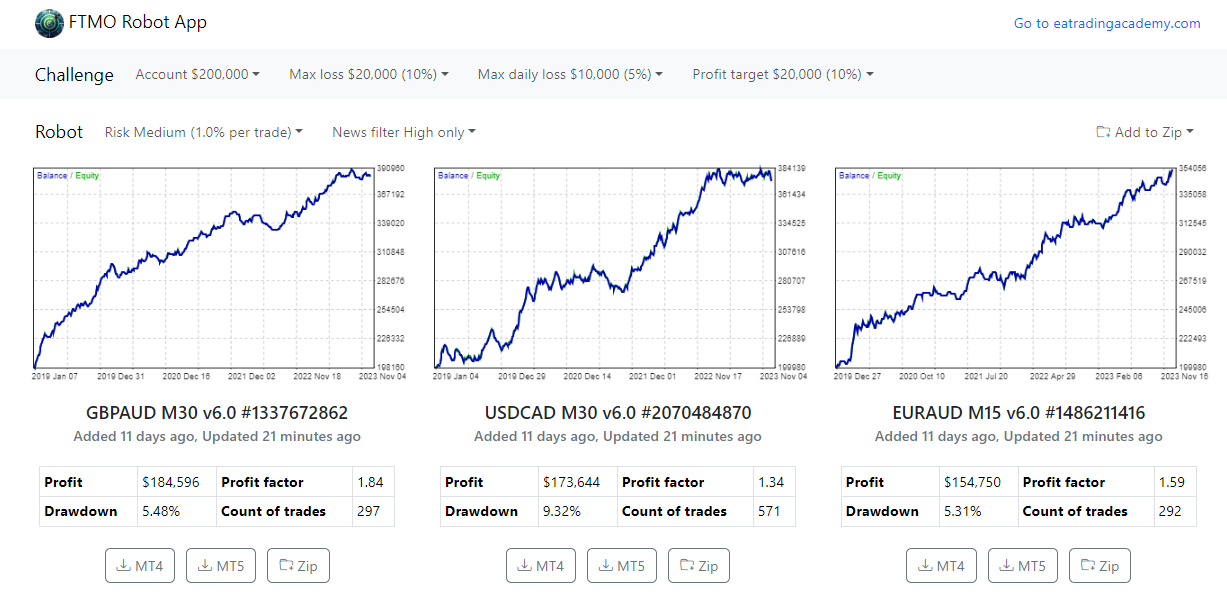Download MT5 file for EURAUD robot

point(1023,565)
